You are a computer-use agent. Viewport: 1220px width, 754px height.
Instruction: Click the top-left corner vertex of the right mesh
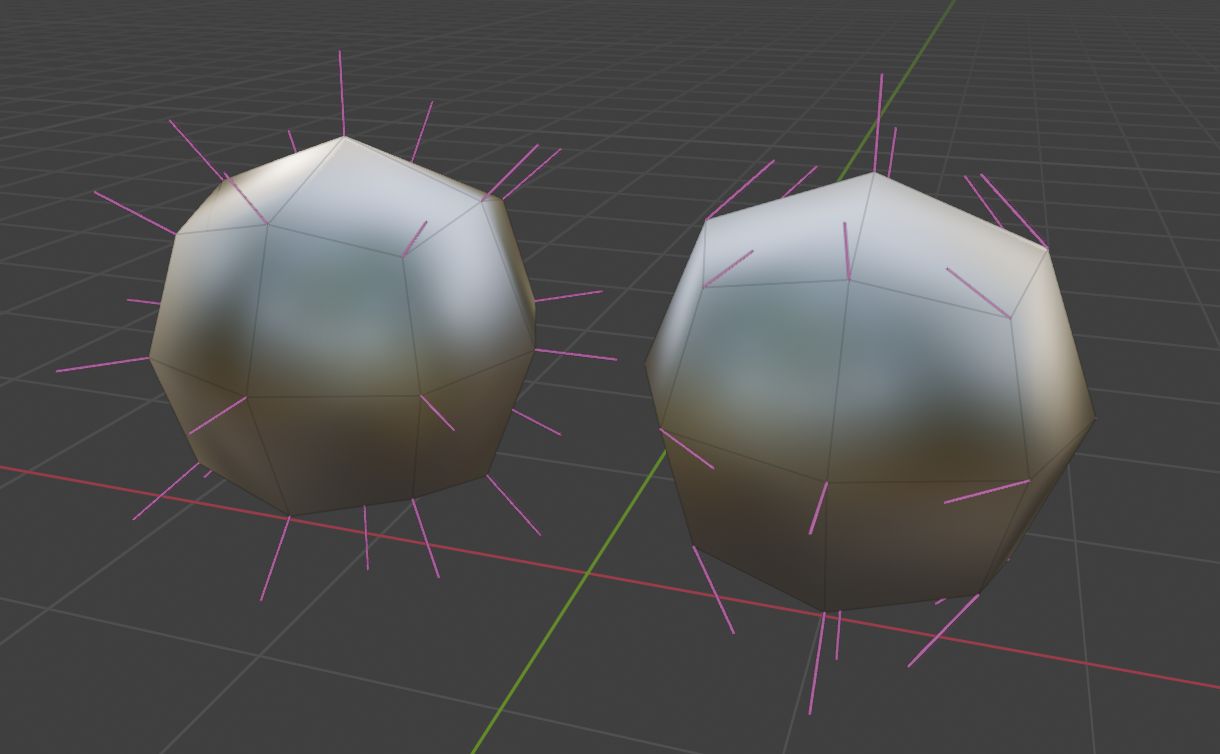[x=706, y=220]
